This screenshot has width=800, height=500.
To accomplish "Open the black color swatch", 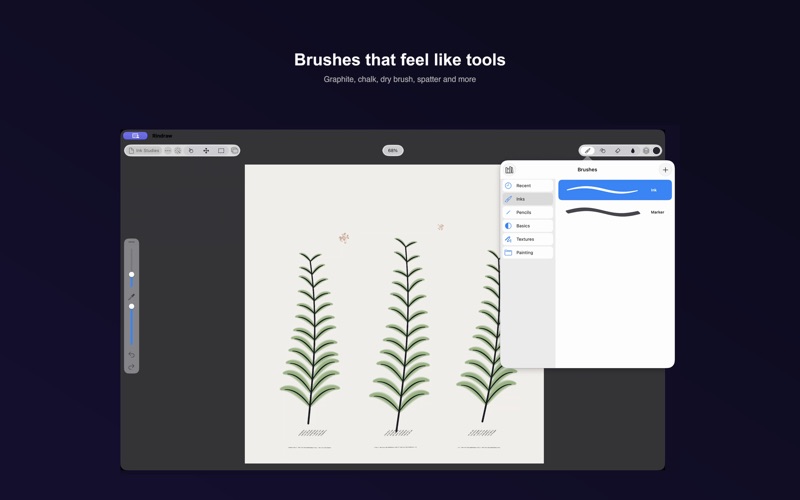I will click(657, 151).
